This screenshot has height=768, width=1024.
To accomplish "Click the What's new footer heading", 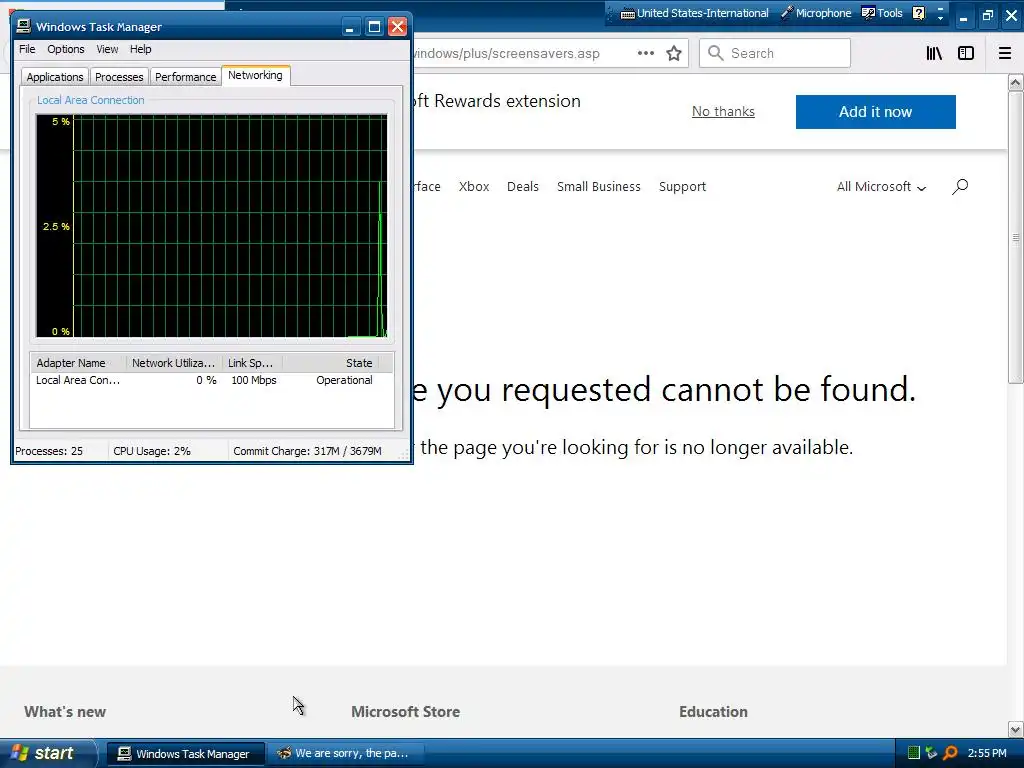I will [65, 712].
